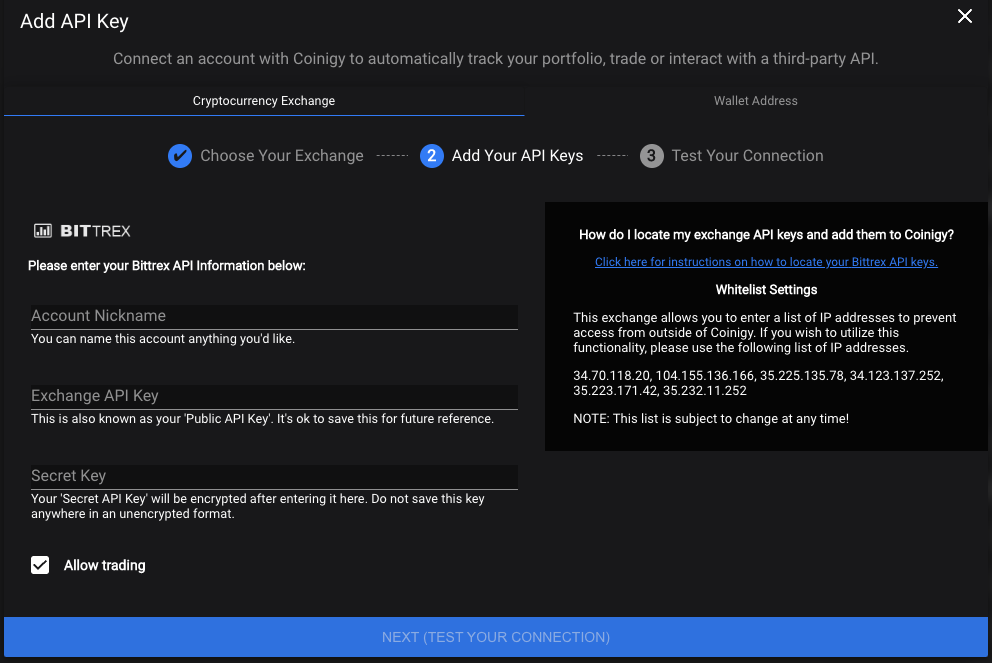Click the Whitelist Settings heading

point(766,290)
